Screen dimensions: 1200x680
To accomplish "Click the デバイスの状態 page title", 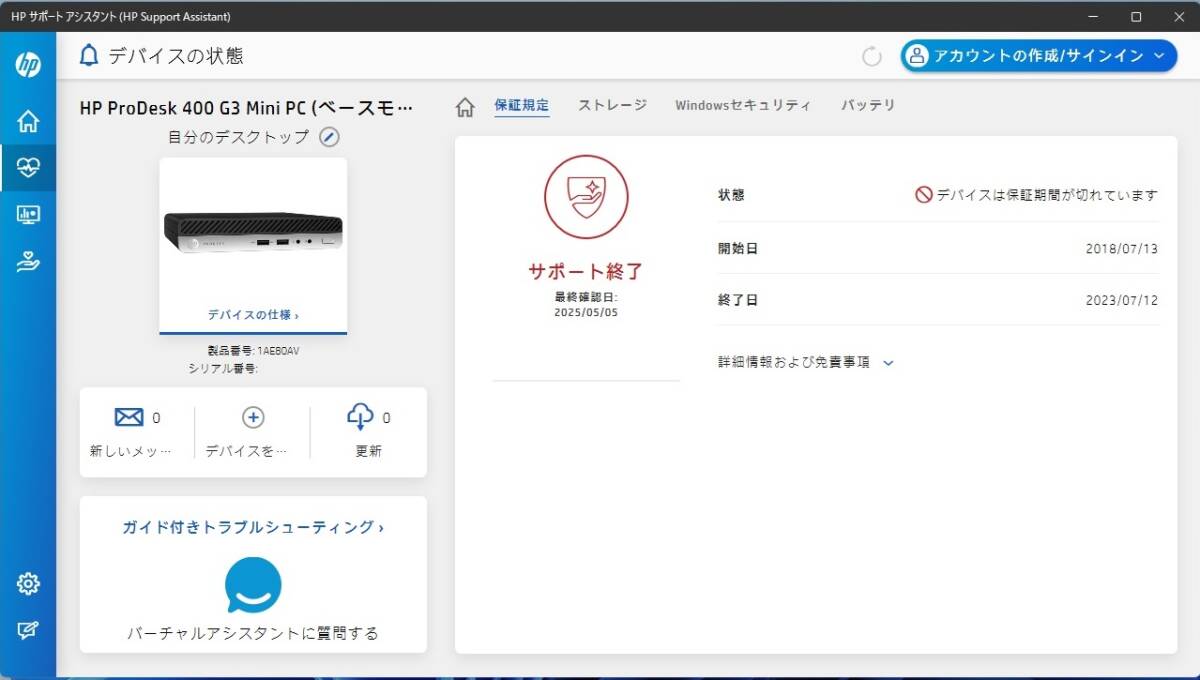I will pos(176,56).
